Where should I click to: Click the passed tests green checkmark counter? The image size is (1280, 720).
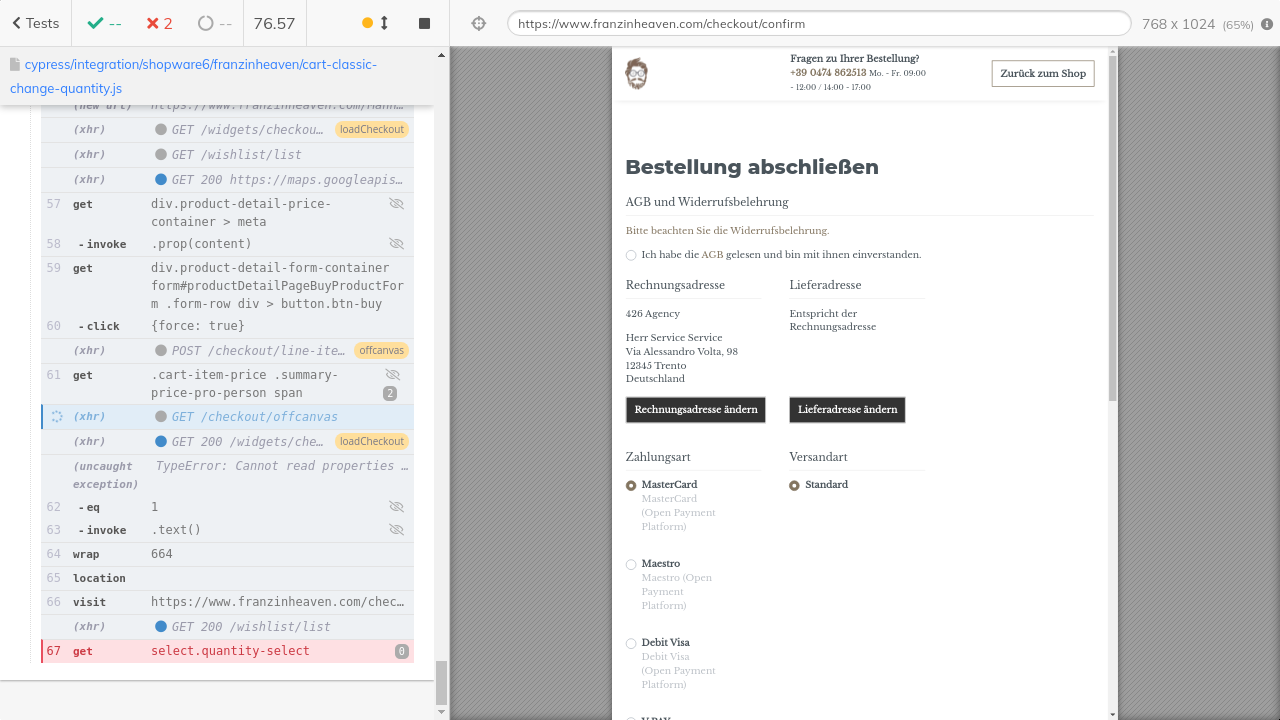point(104,23)
